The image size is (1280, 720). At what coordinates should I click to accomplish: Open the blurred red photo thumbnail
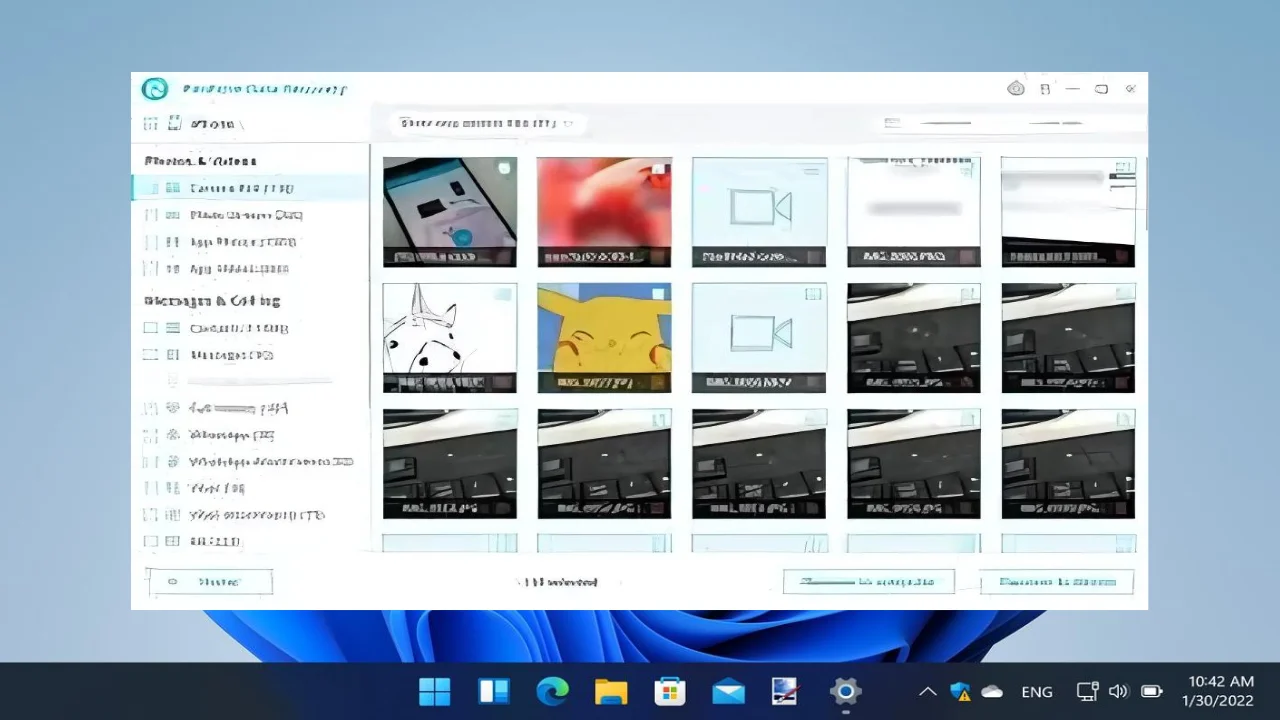click(604, 212)
